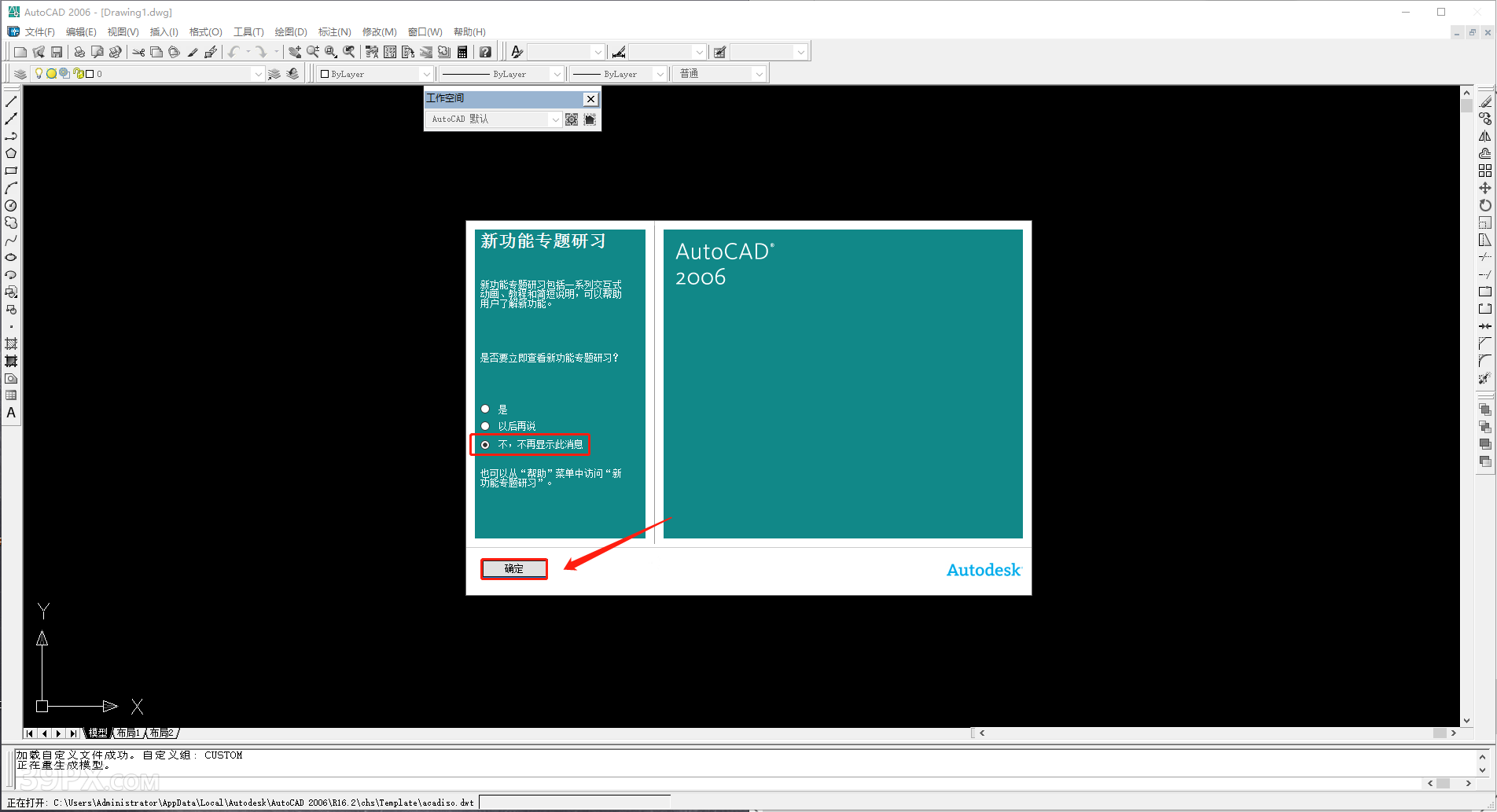Switch to the 布局1 tab
The width and height of the screenshot is (1497, 812).
tap(128, 733)
